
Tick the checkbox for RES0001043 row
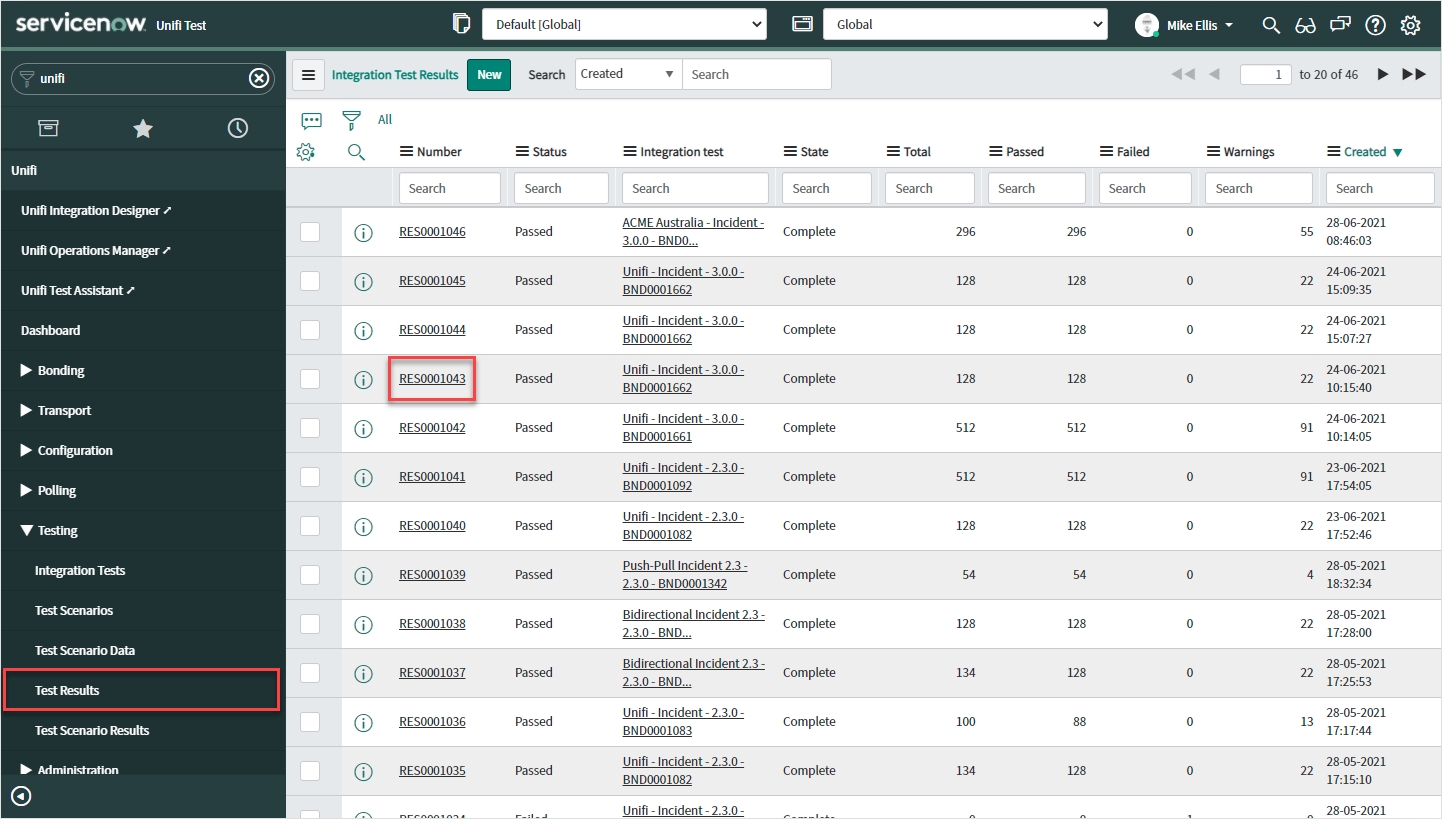[310, 379]
